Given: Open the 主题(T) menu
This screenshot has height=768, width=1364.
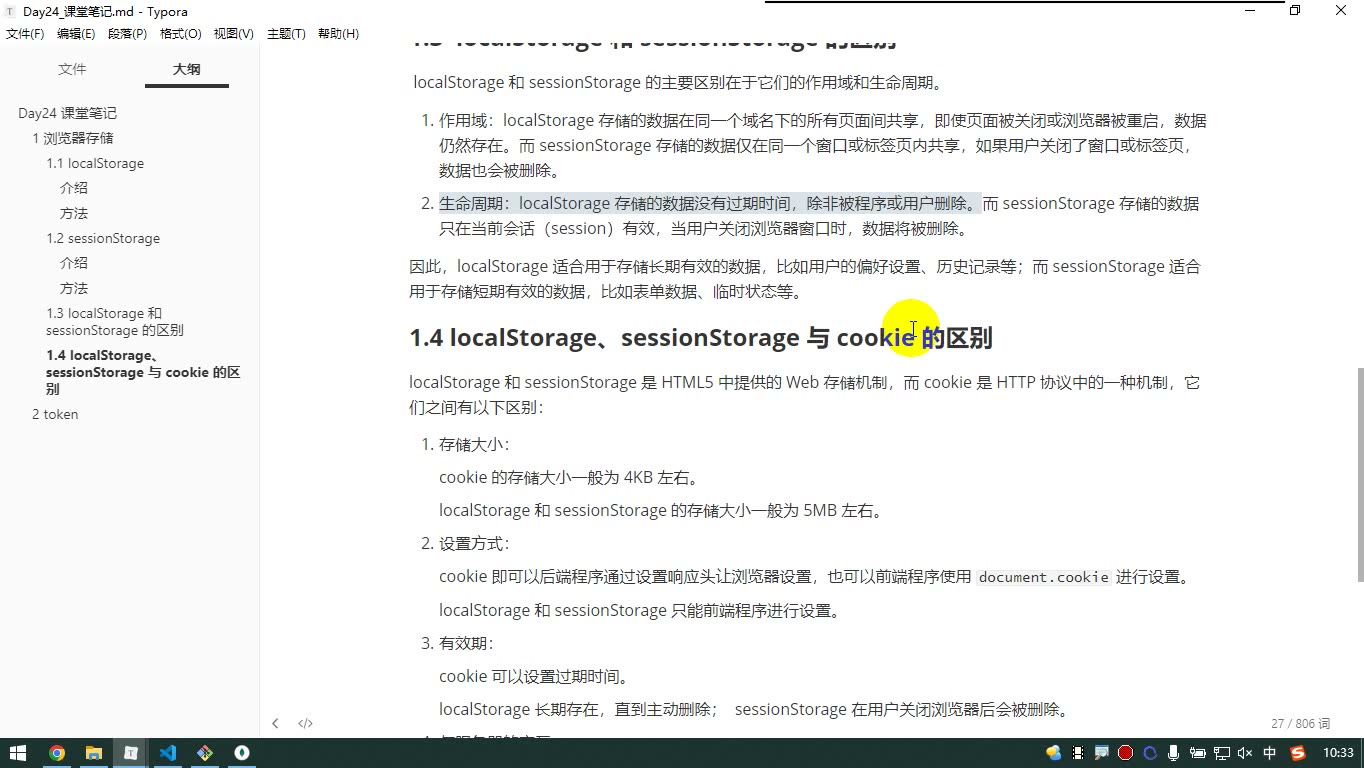Looking at the screenshot, I should pos(286,34).
